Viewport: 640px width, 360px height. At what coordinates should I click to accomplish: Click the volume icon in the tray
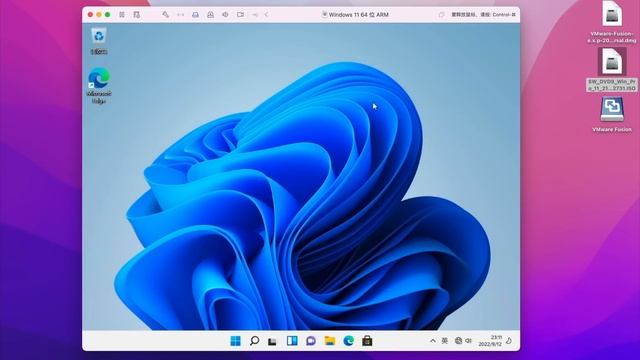click(x=468, y=341)
